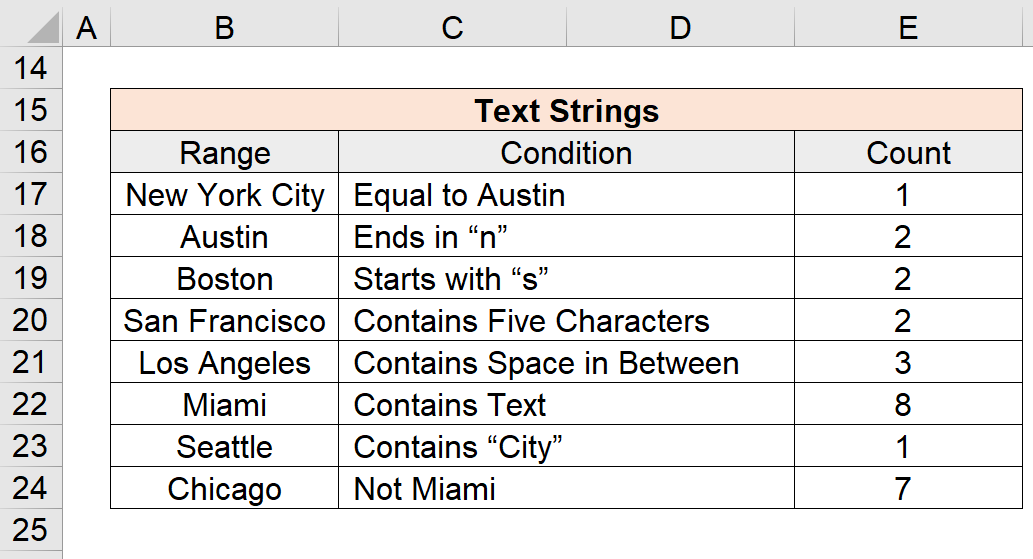Select column D header

click(680, 27)
